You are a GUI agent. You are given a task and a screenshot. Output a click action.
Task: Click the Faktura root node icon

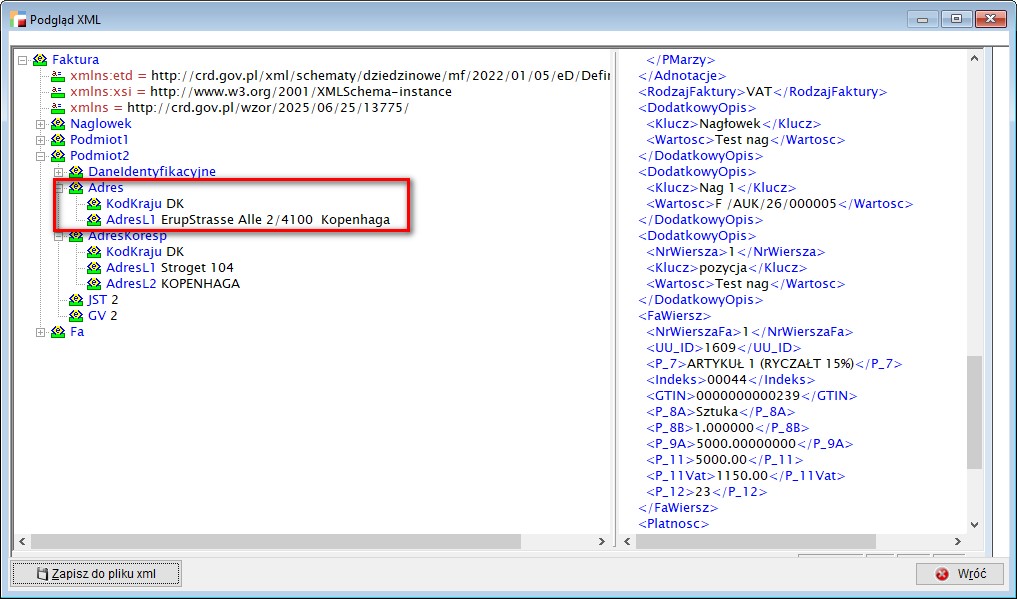click(40, 60)
